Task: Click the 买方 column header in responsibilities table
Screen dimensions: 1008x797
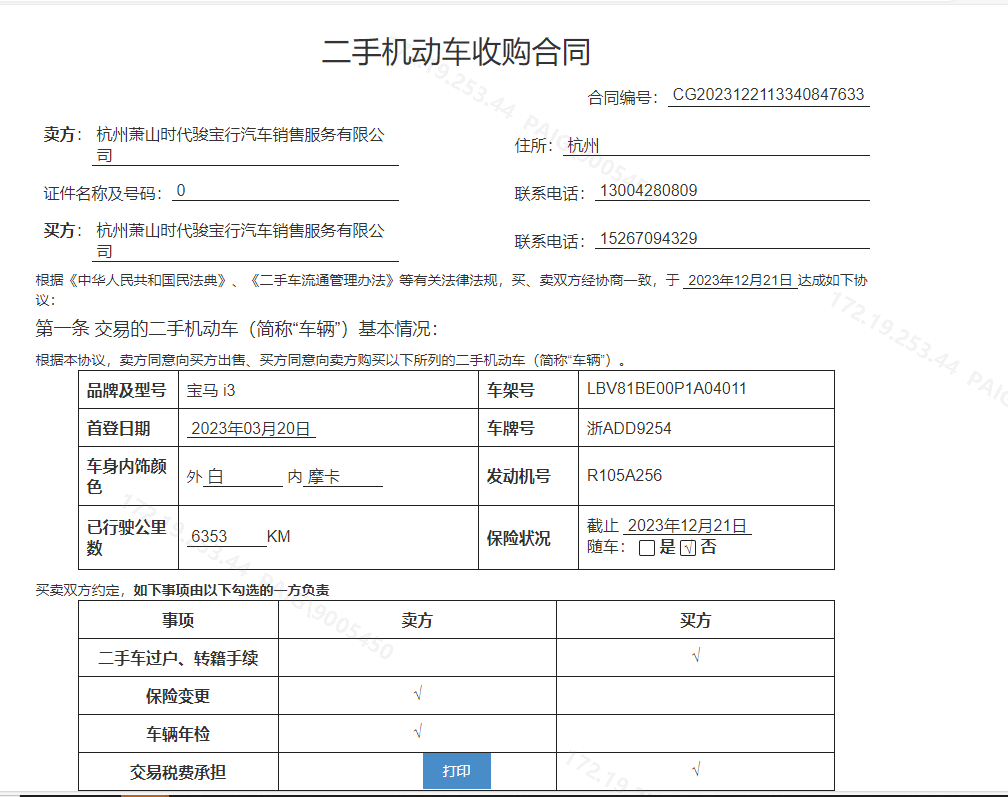Action: pos(696,620)
